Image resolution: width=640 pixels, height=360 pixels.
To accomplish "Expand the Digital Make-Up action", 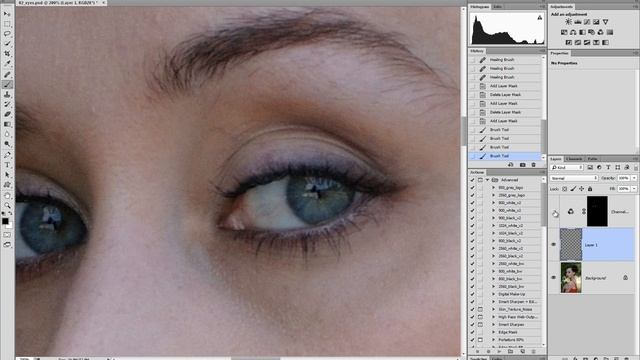I will [x=493, y=294].
